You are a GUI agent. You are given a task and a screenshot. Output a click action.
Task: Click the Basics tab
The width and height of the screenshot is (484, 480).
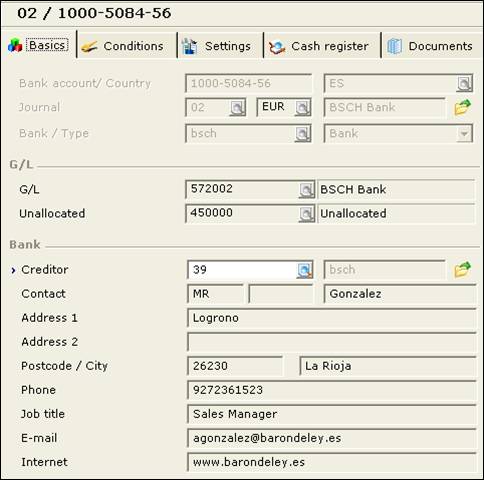tap(39, 45)
